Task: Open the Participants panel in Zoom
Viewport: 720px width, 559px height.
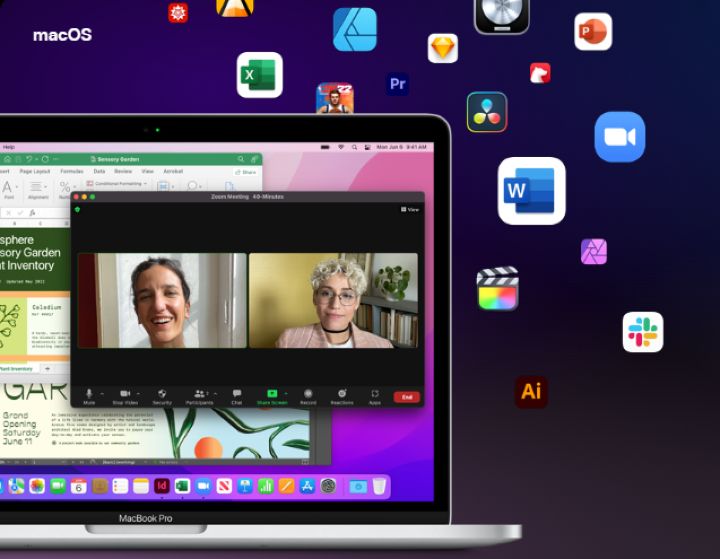Action: click(x=199, y=394)
